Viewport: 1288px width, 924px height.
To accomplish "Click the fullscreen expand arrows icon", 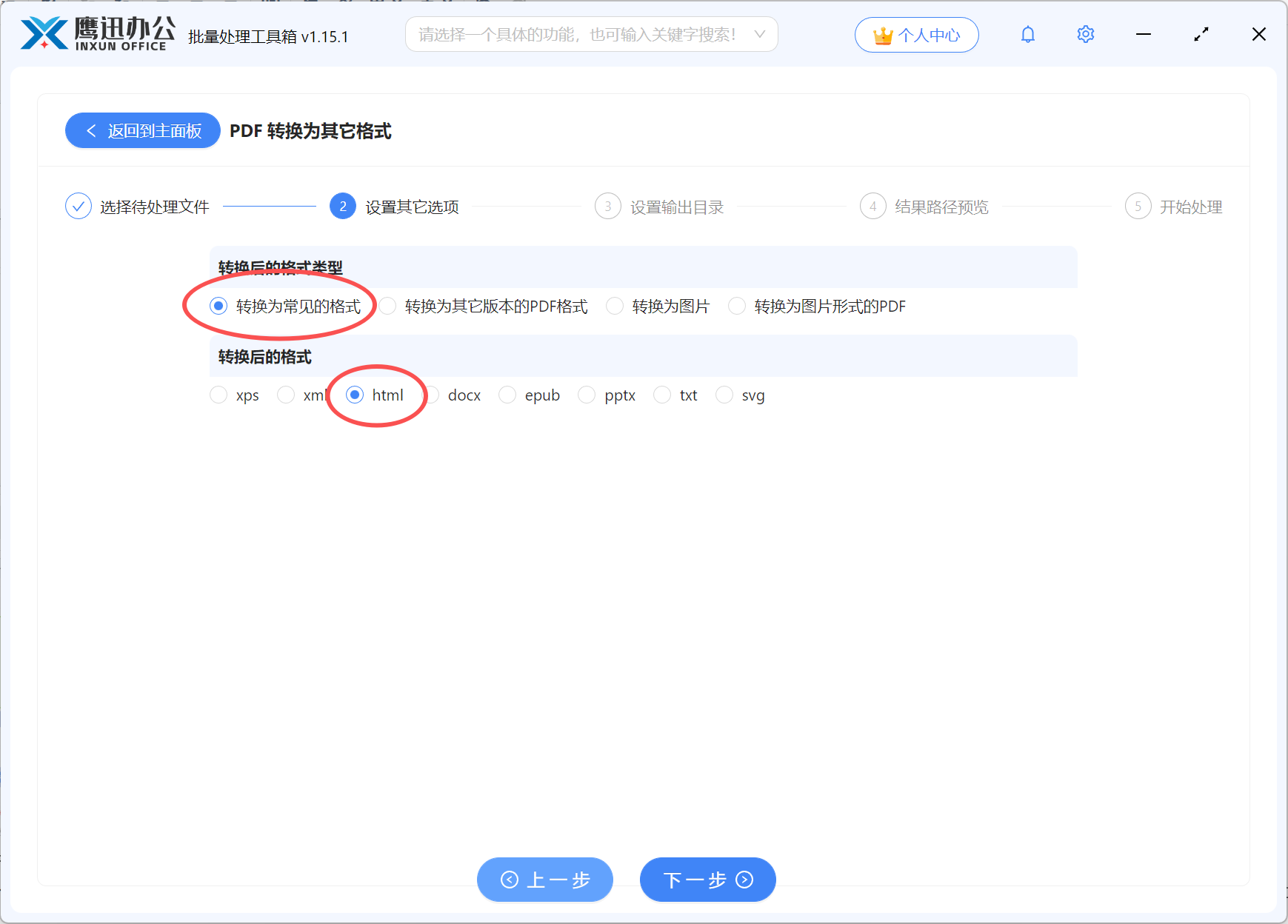I will (x=1201, y=34).
